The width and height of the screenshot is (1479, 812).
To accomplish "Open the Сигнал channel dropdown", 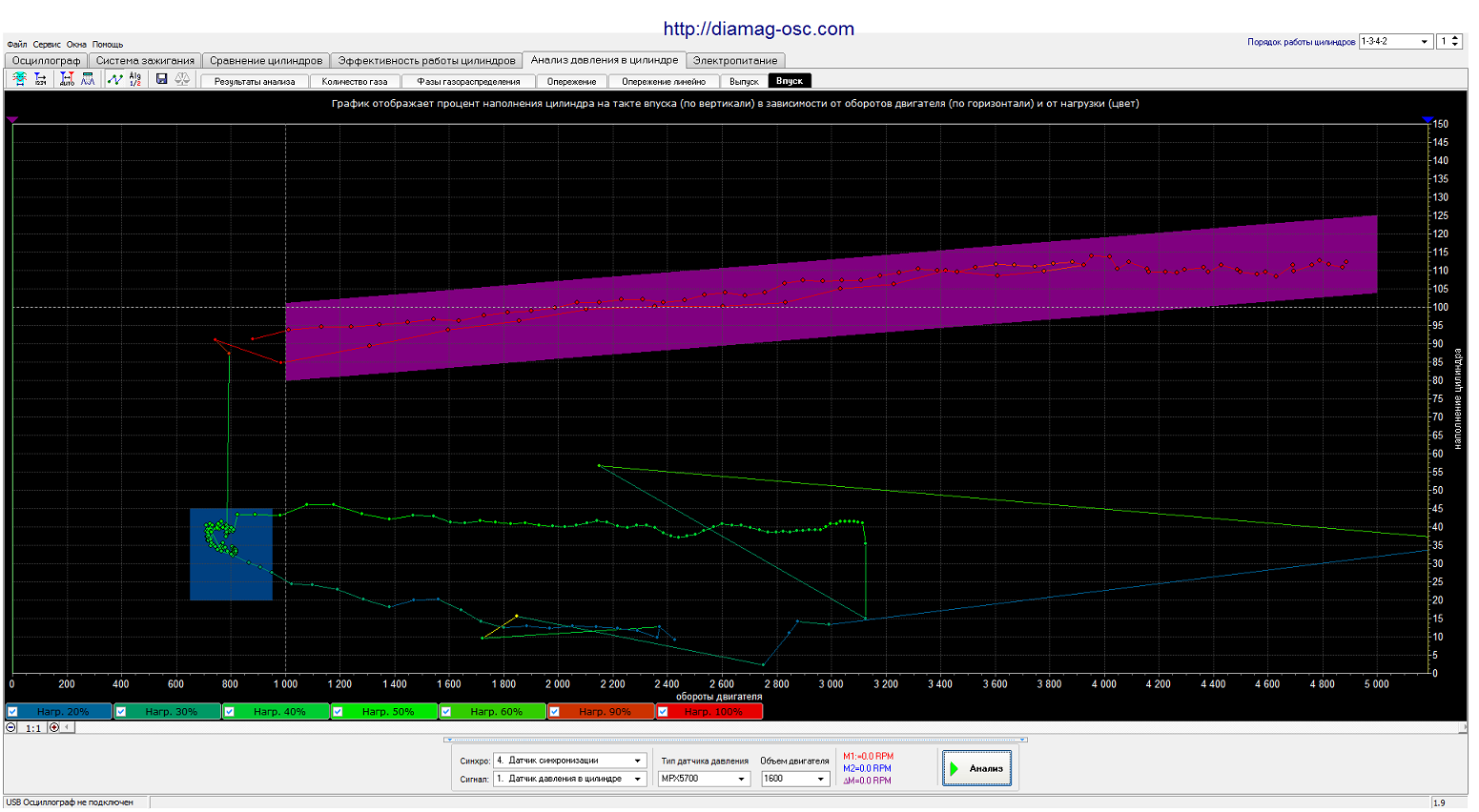I will point(570,779).
